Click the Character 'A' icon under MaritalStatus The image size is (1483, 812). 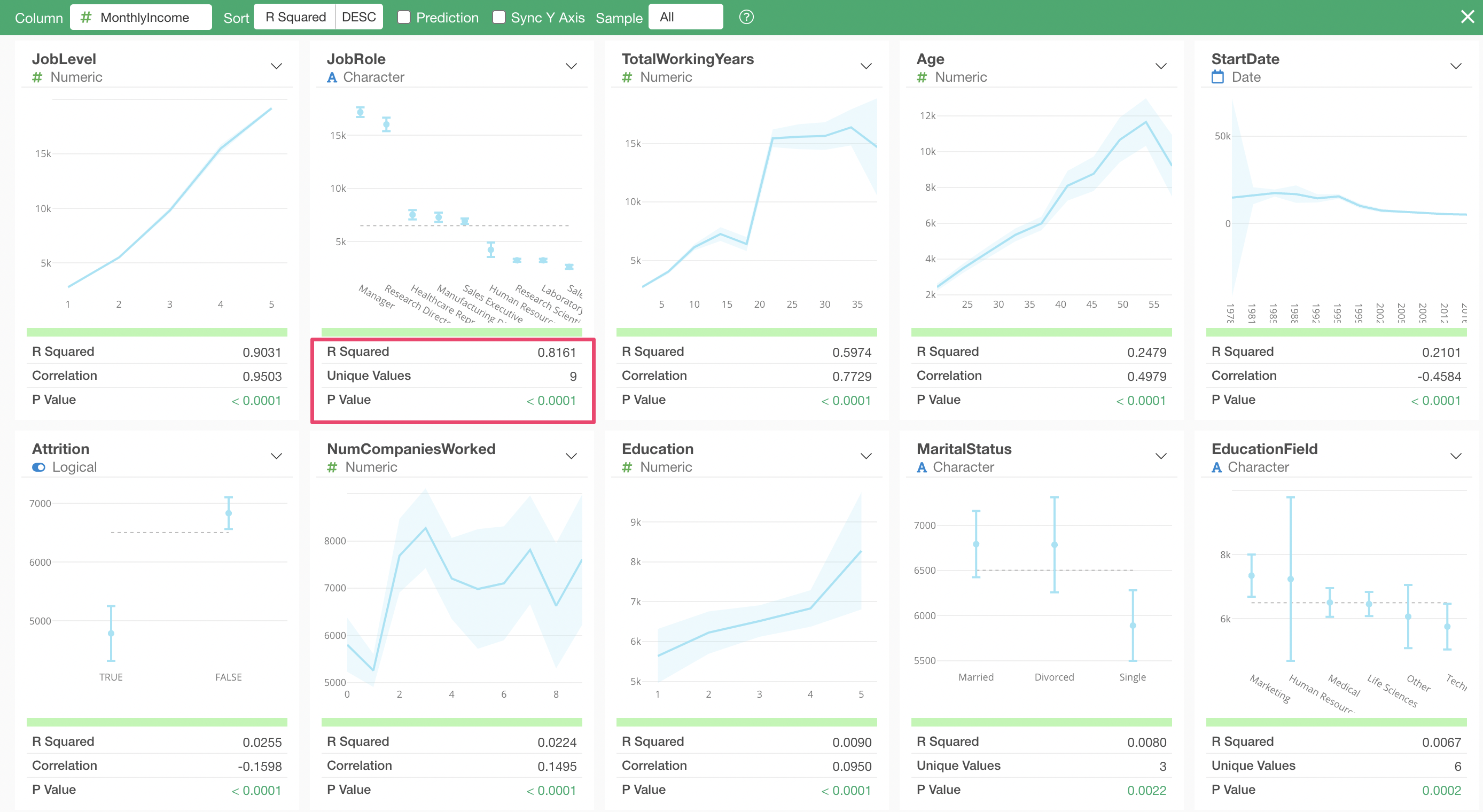[x=922, y=467]
